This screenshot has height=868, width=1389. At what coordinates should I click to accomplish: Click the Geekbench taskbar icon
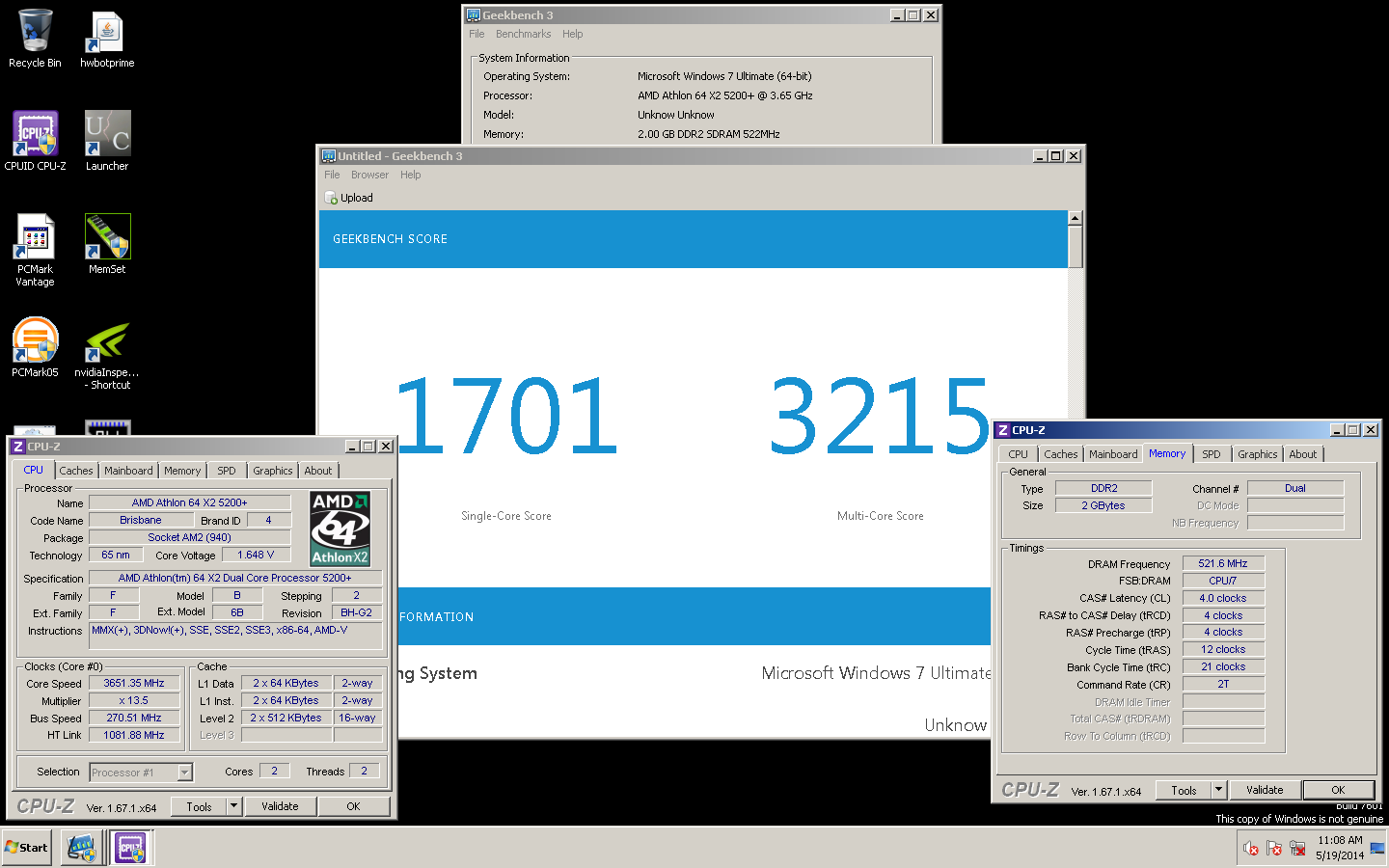(81, 848)
